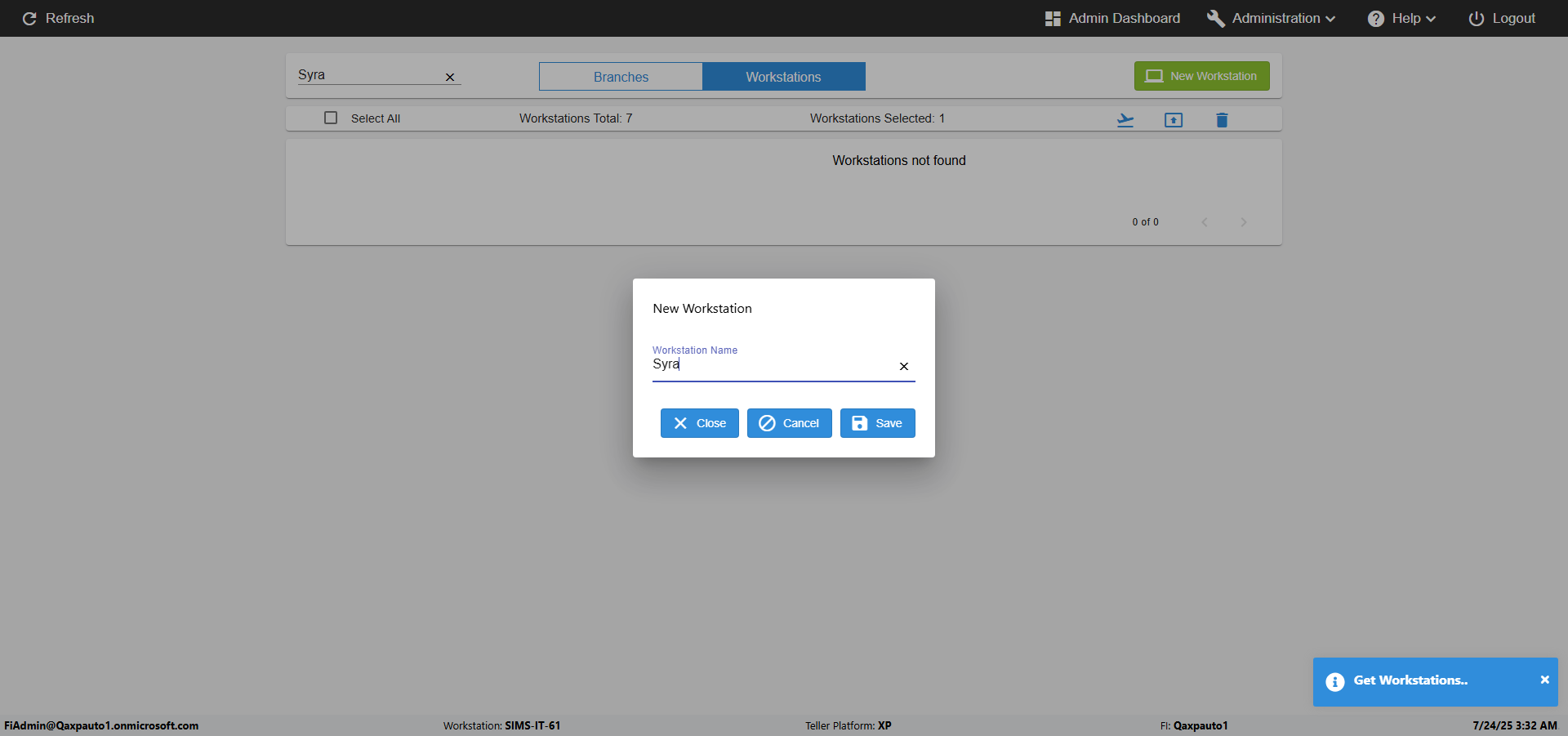This screenshot has height=736, width=1568.
Task: Switch to the Workstations tab
Action: 783,77
